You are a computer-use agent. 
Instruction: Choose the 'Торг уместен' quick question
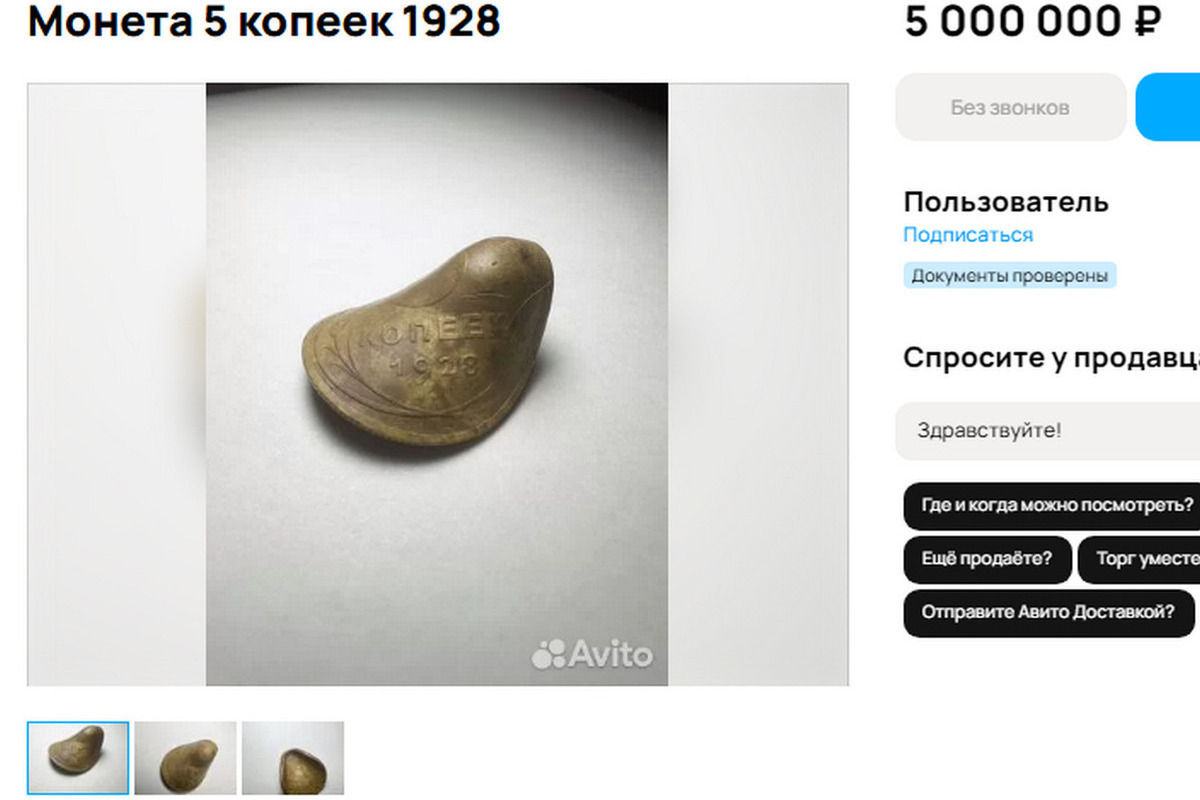click(x=1139, y=559)
